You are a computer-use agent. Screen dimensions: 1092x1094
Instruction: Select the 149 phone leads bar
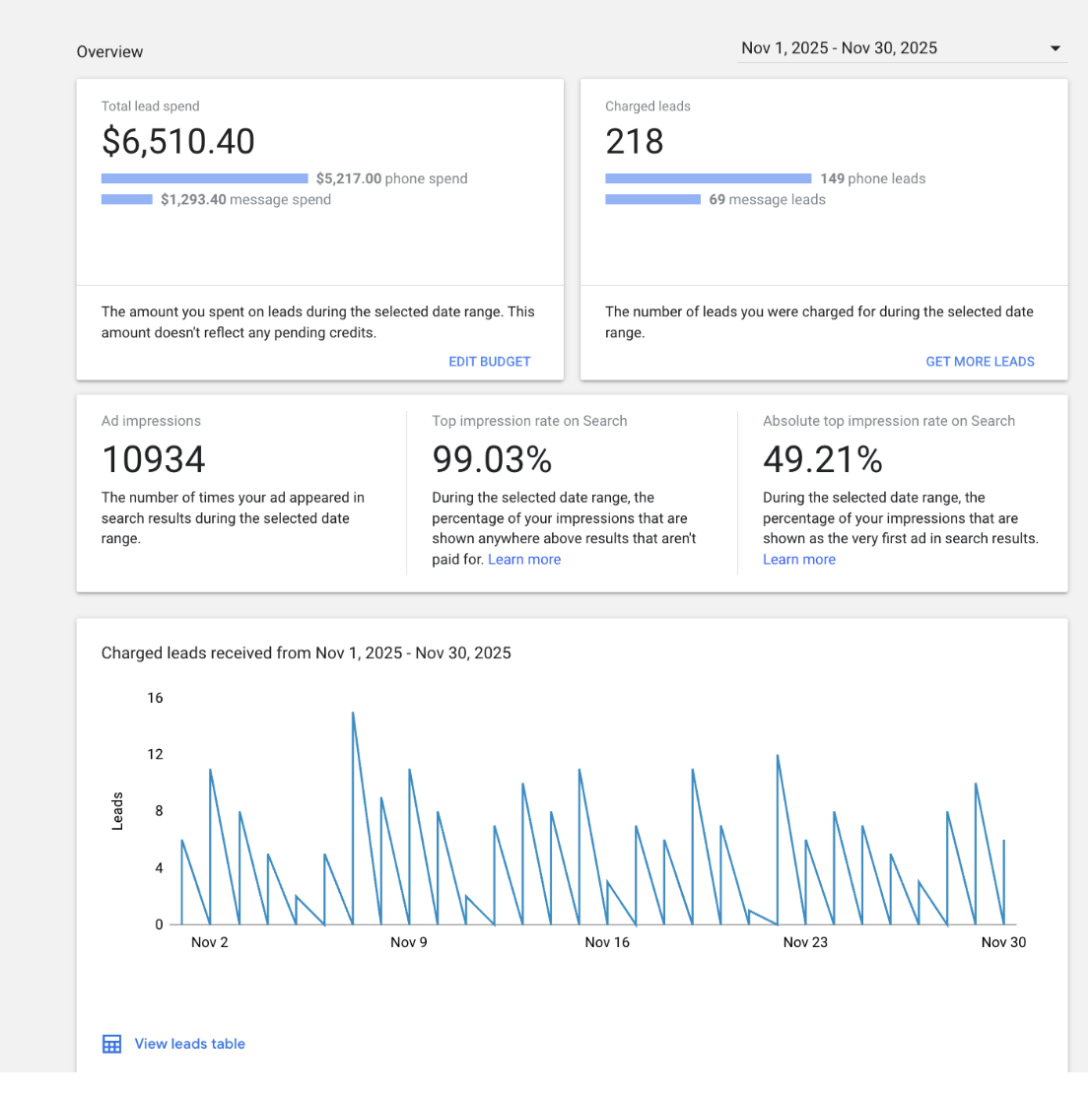point(708,178)
